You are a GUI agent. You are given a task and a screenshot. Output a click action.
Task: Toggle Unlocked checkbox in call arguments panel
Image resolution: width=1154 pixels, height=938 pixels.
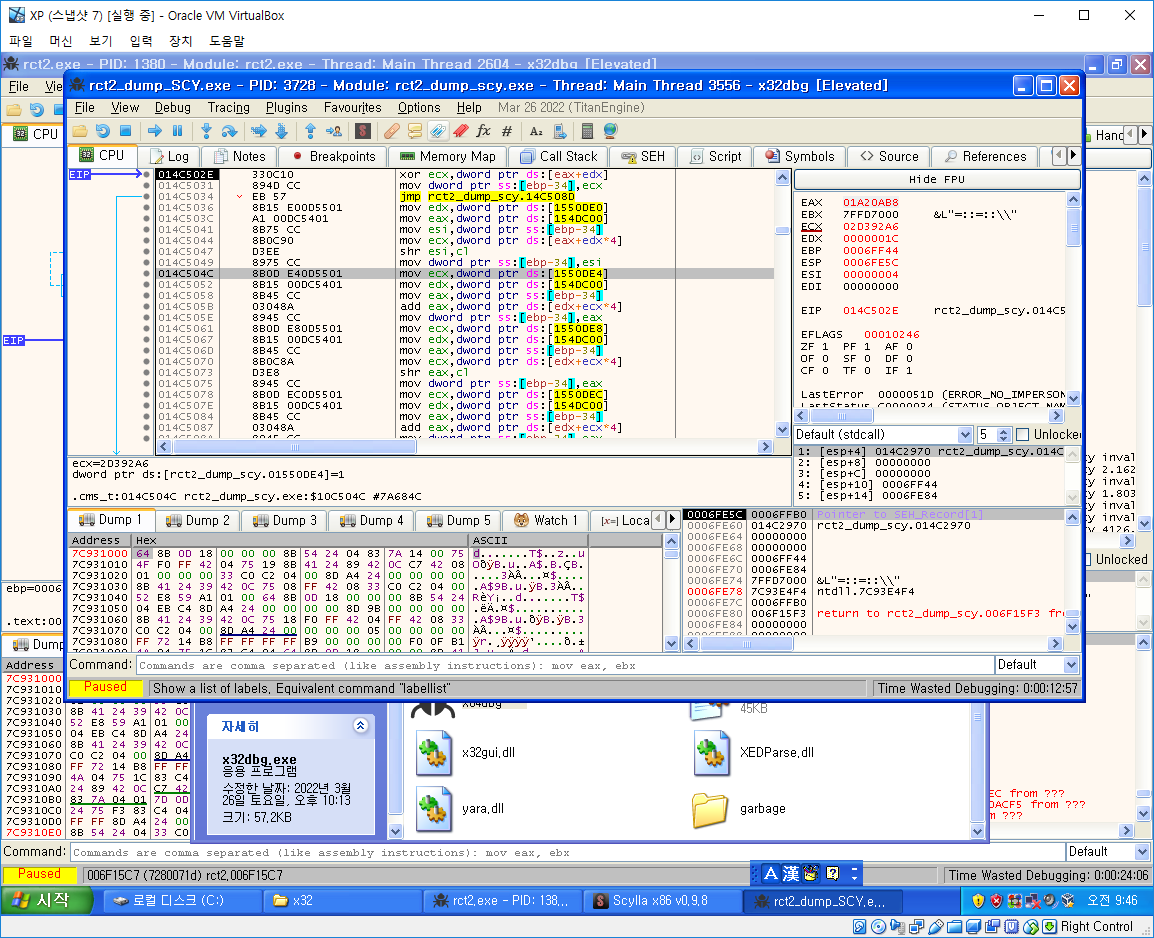(x=1022, y=434)
